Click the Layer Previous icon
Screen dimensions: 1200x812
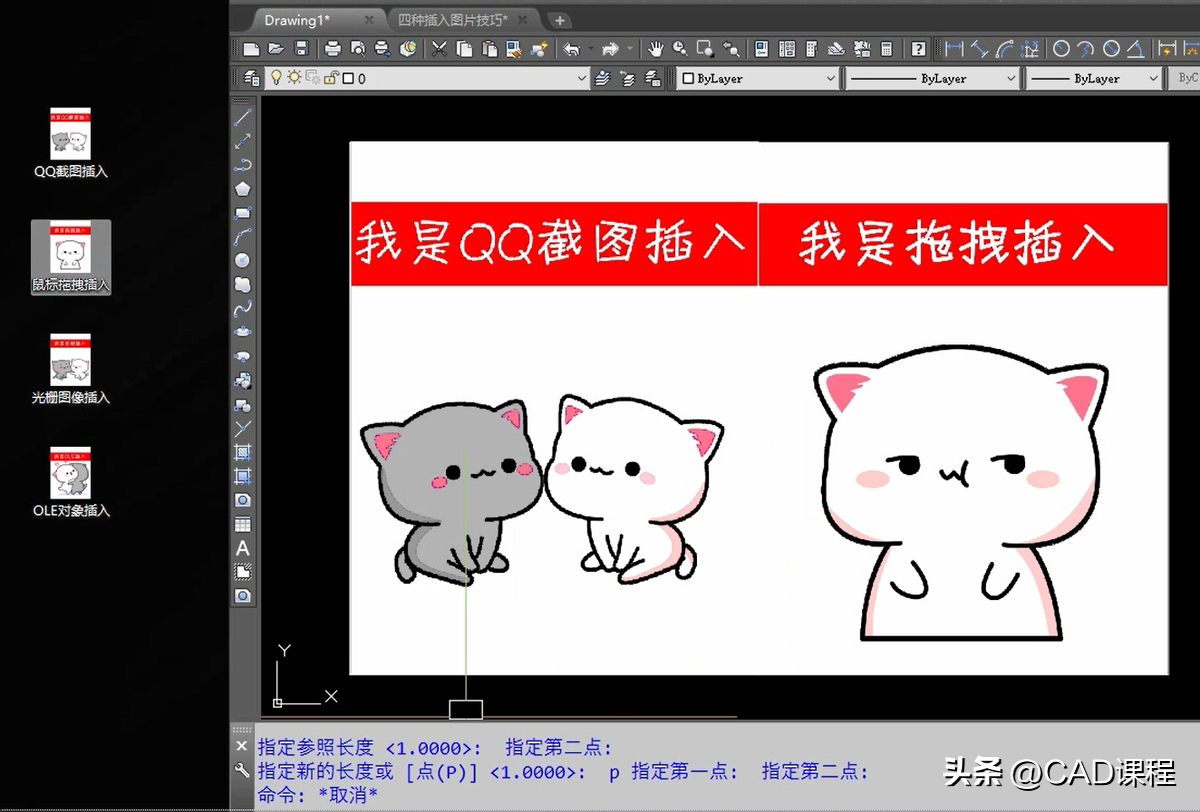click(627, 78)
